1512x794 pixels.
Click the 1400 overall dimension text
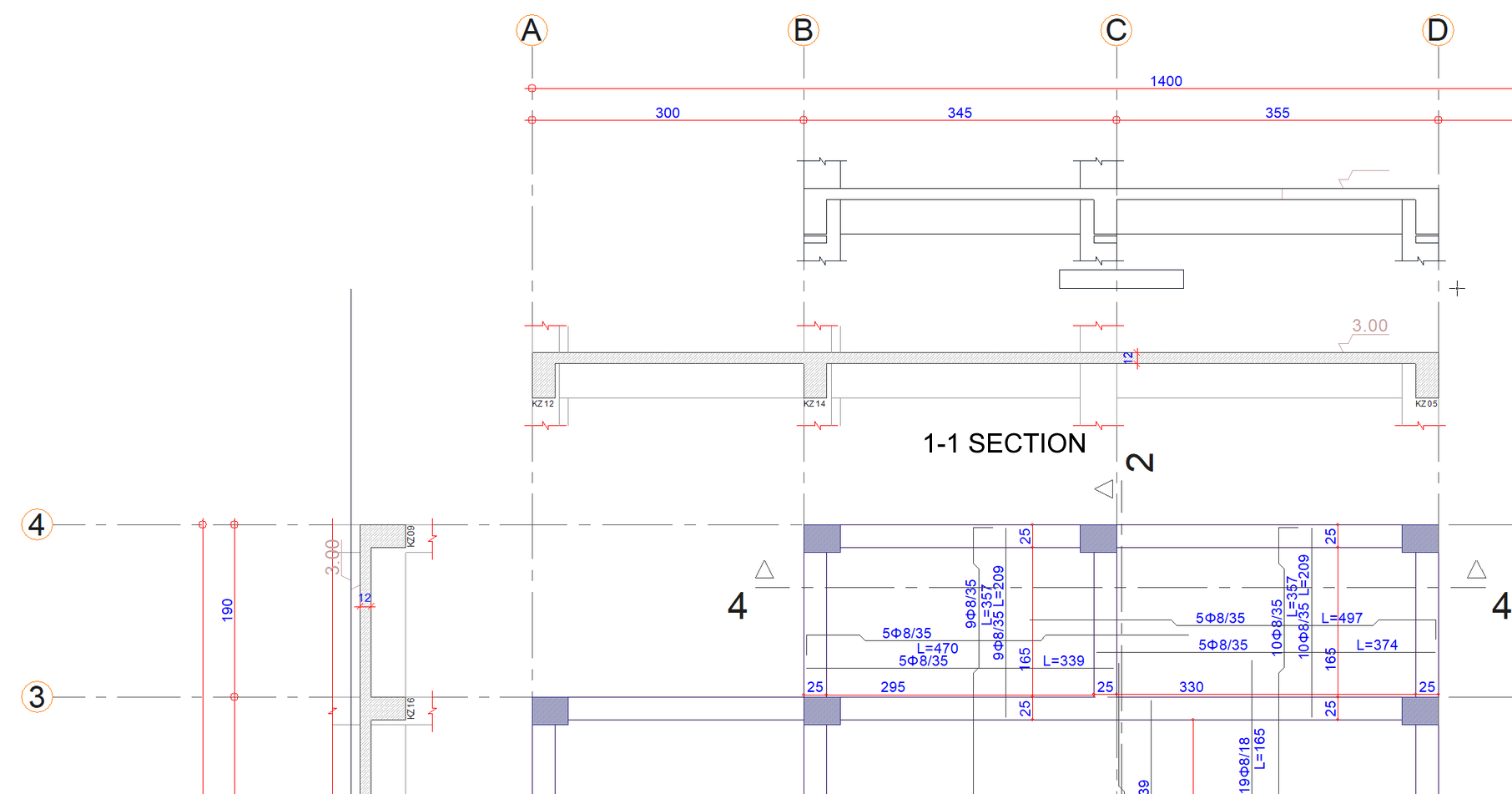[1165, 80]
